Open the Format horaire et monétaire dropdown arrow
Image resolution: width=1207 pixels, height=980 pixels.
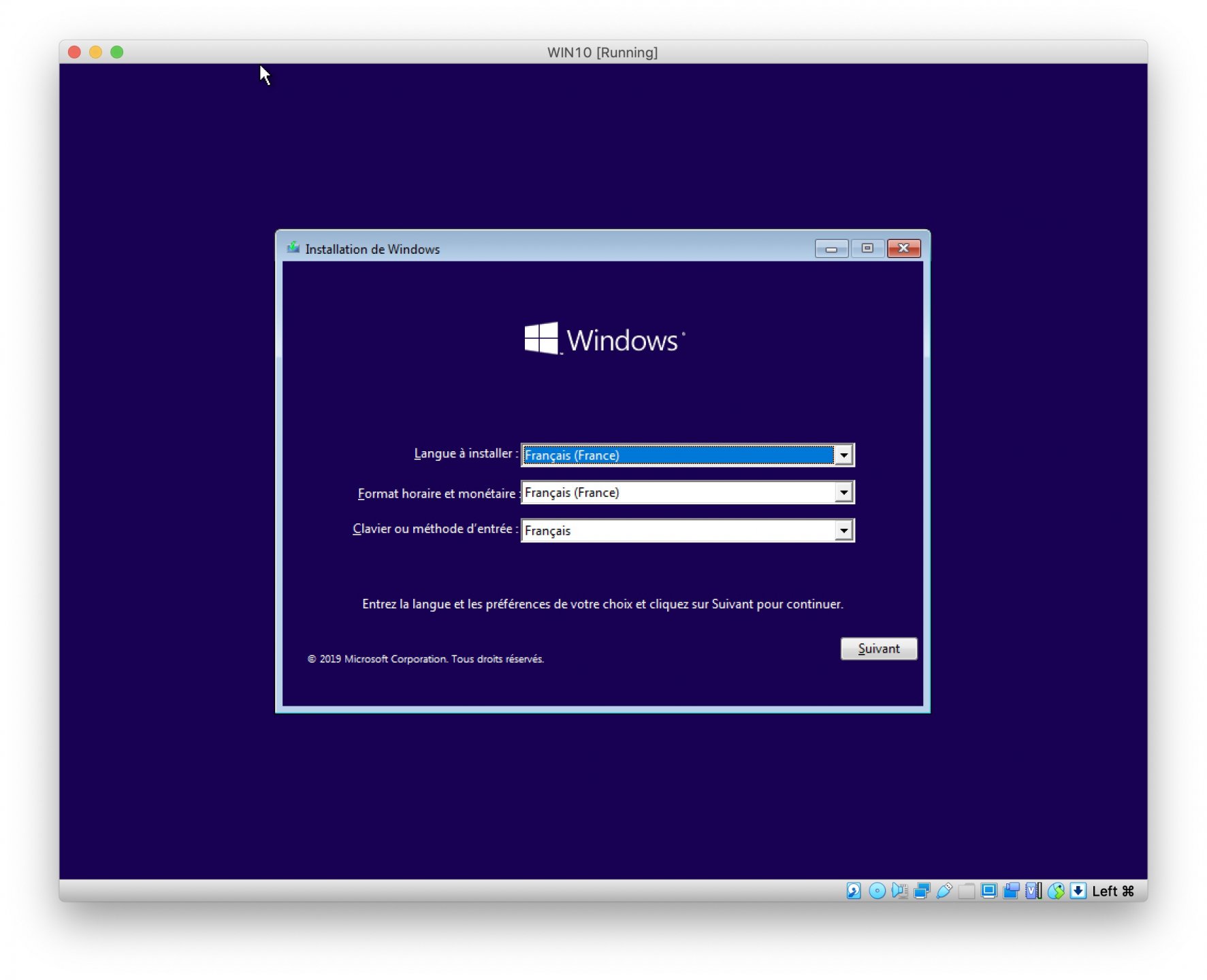tap(843, 492)
